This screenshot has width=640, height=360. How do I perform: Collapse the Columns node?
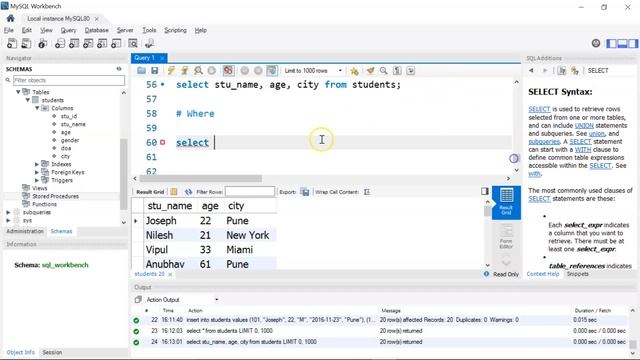tap(37, 108)
